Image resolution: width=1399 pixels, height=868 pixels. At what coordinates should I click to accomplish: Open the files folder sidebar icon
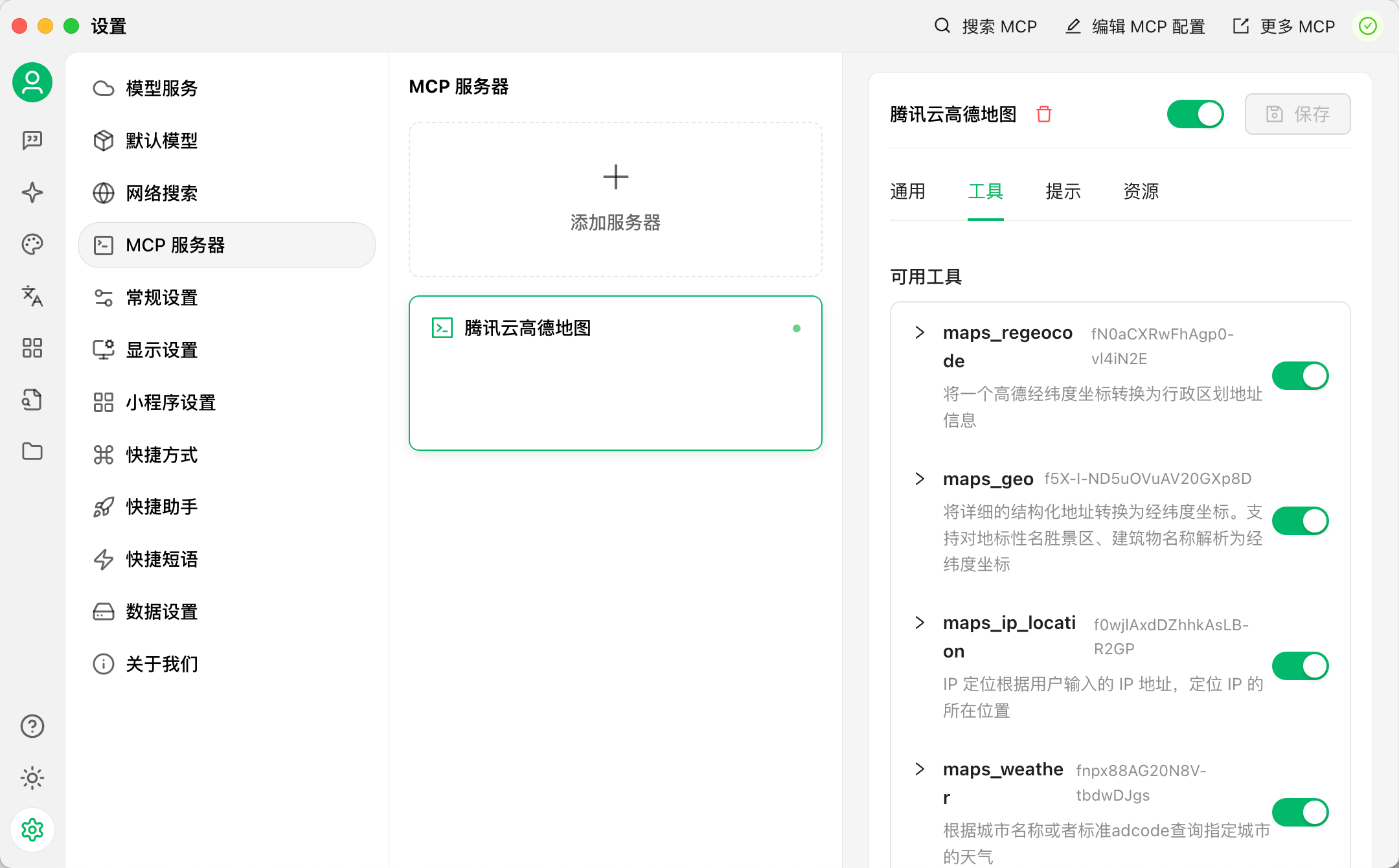point(32,451)
